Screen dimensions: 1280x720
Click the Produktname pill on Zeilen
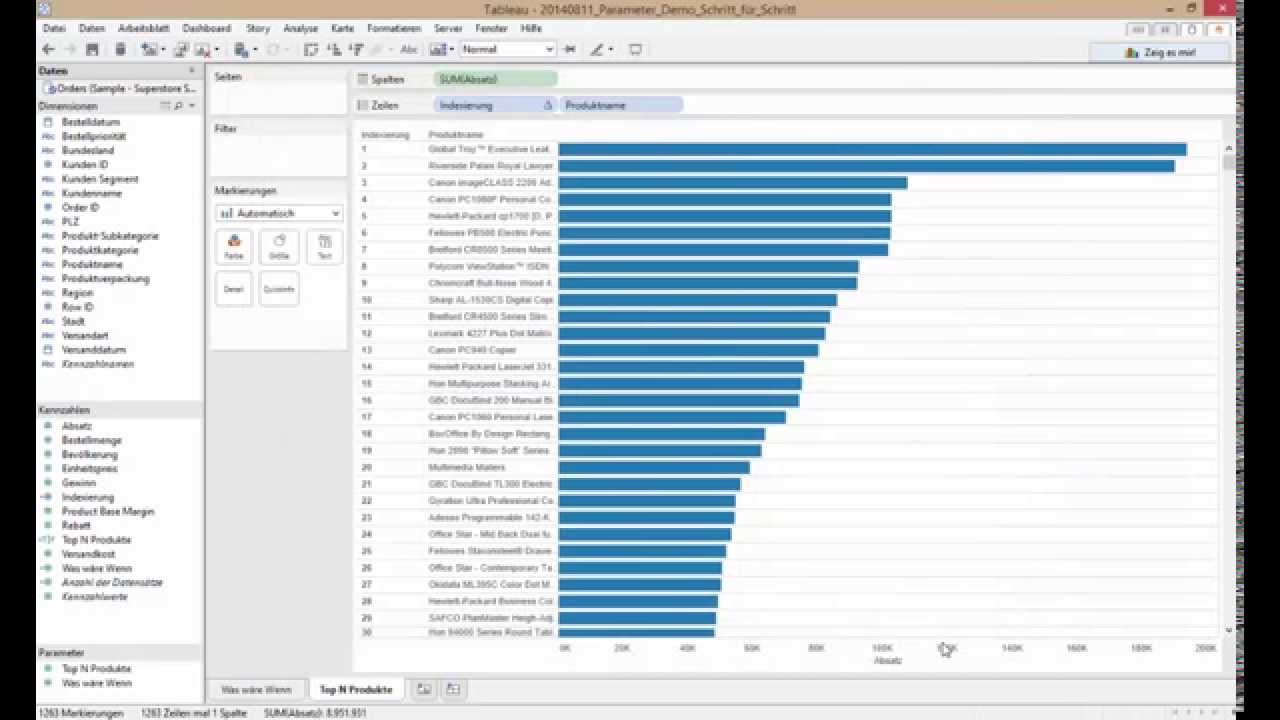point(621,105)
